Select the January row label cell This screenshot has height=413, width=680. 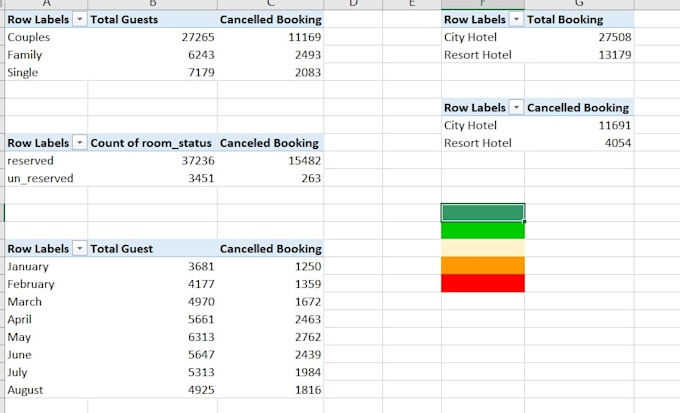tap(45, 267)
